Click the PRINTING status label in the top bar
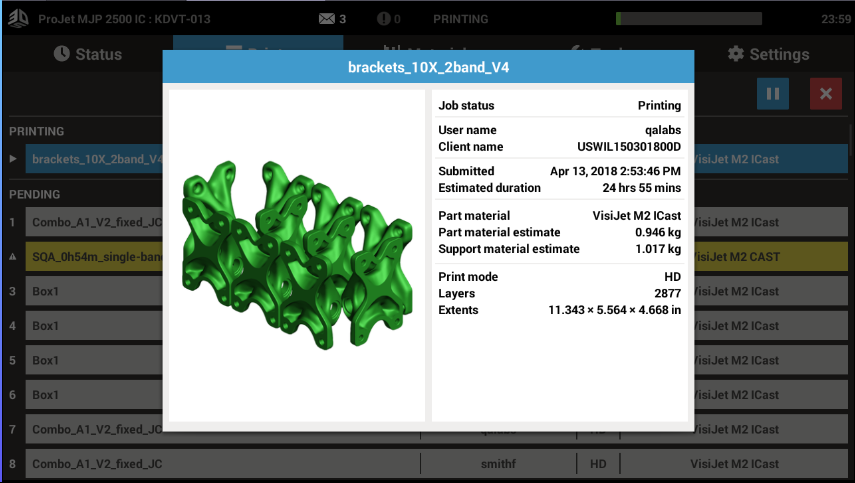 460,18
